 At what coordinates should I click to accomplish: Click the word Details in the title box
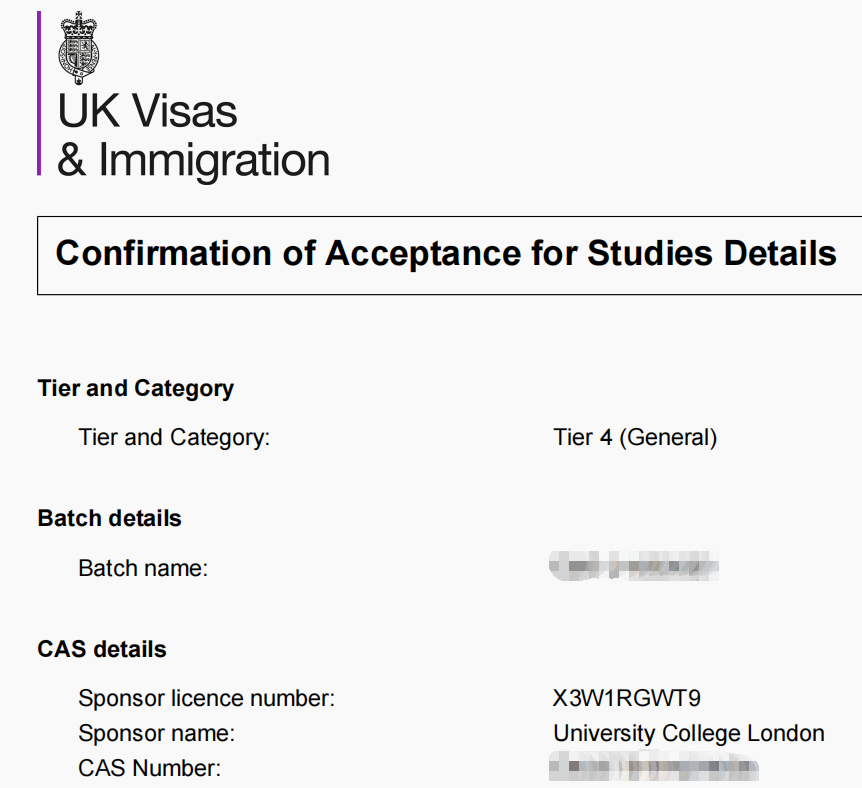[x=777, y=253]
